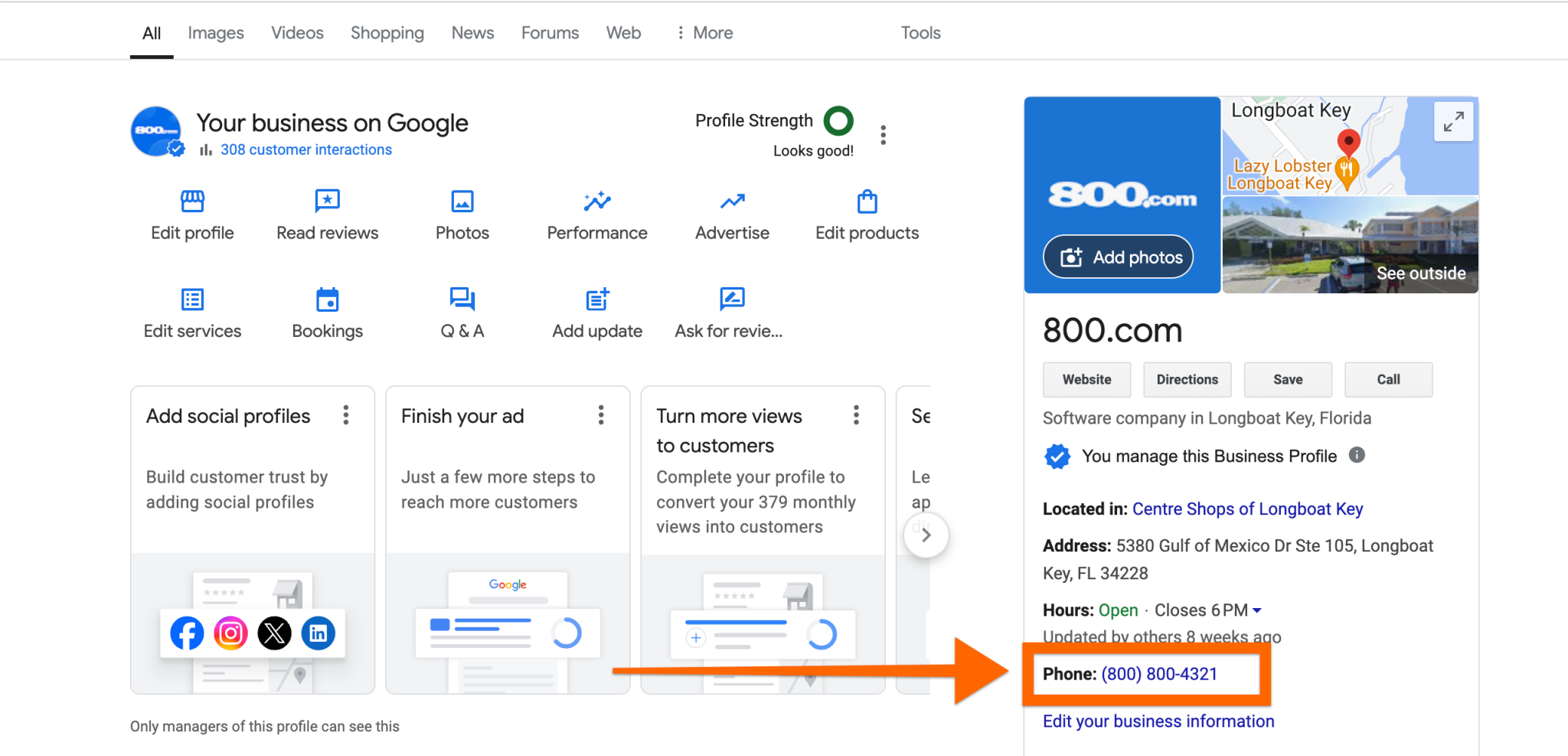Click the LinkedIn icon on social card
Image resolution: width=1568 pixels, height=756 pixels.
318,633
